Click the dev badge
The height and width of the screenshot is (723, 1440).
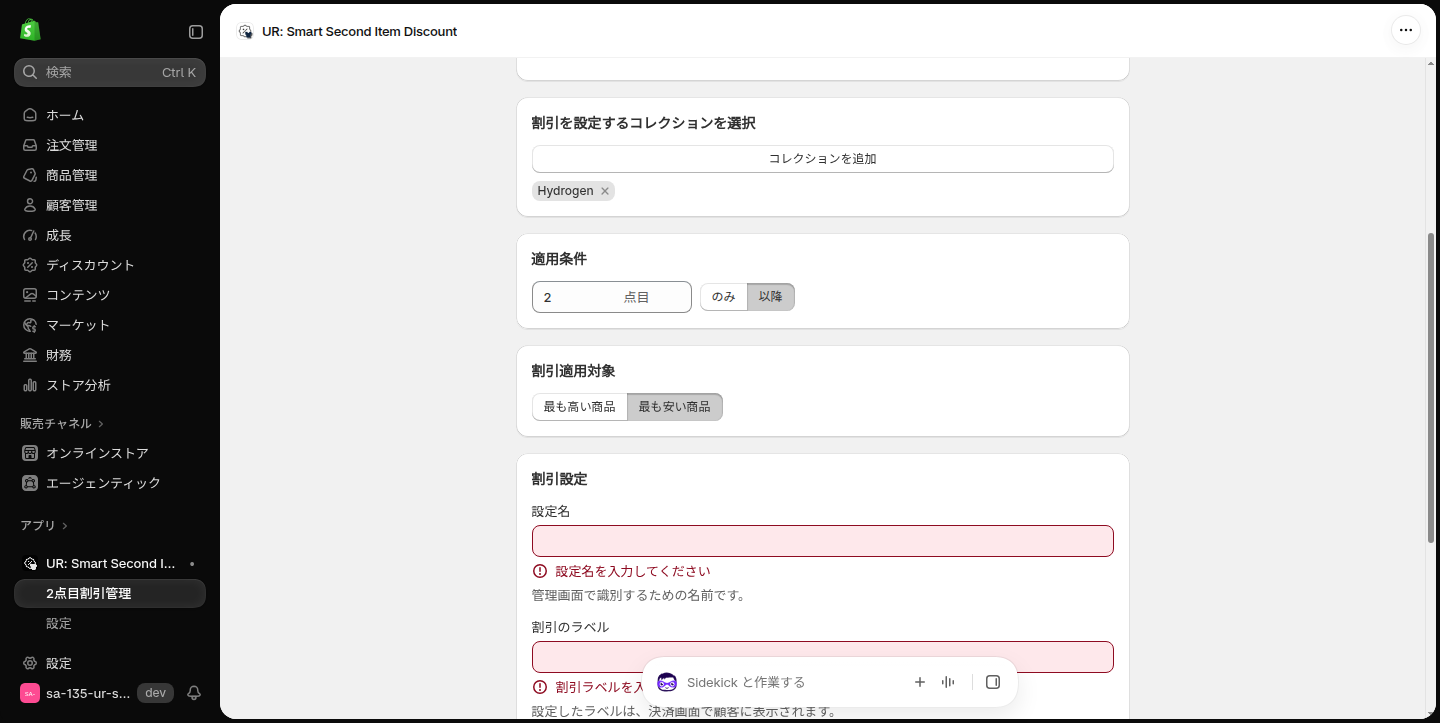(x=155, y=693)
